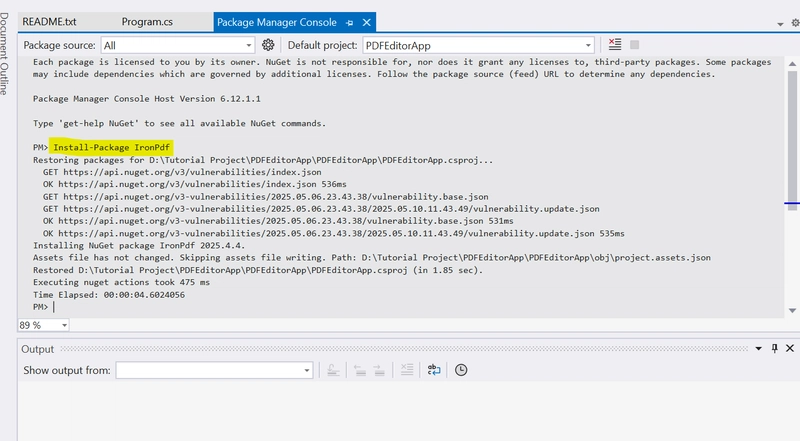Click 'Time Elapsed: 00:00:04.6024056' line
The height and width of the screenshot is (441, 800).
point(109,295)
